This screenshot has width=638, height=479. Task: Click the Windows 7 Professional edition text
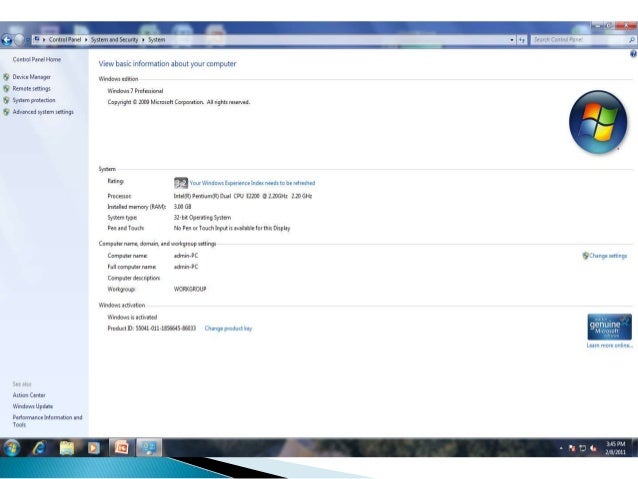point(135,91)
